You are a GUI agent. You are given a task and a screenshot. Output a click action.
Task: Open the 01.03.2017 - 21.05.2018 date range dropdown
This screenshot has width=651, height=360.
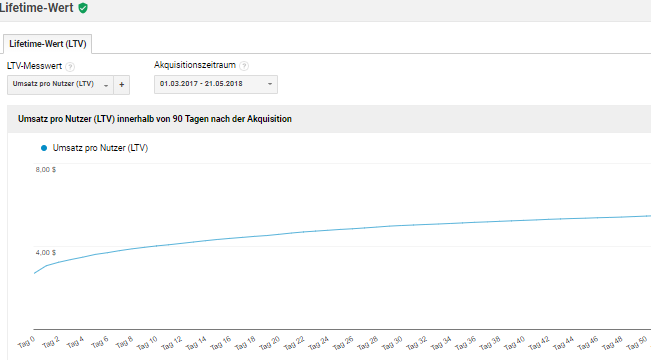(x=216, y=84)
